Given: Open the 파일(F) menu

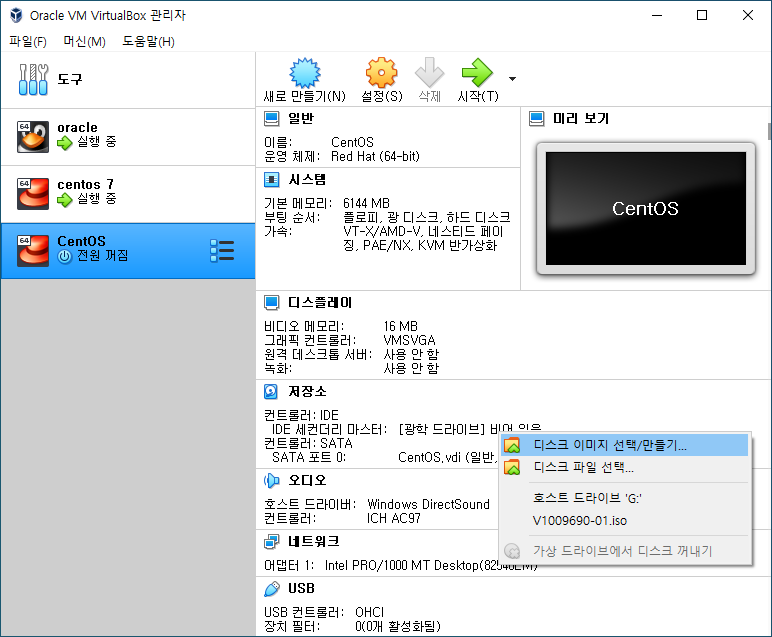Looking at the screenshot, I should point(28,41).
